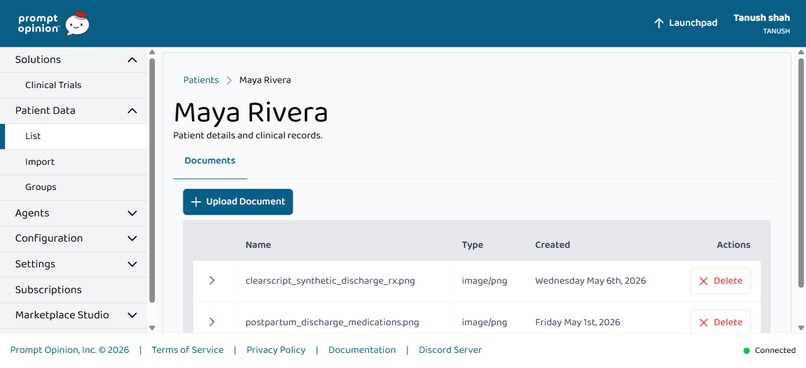Select List under Patient Data

tap(74, 136)
